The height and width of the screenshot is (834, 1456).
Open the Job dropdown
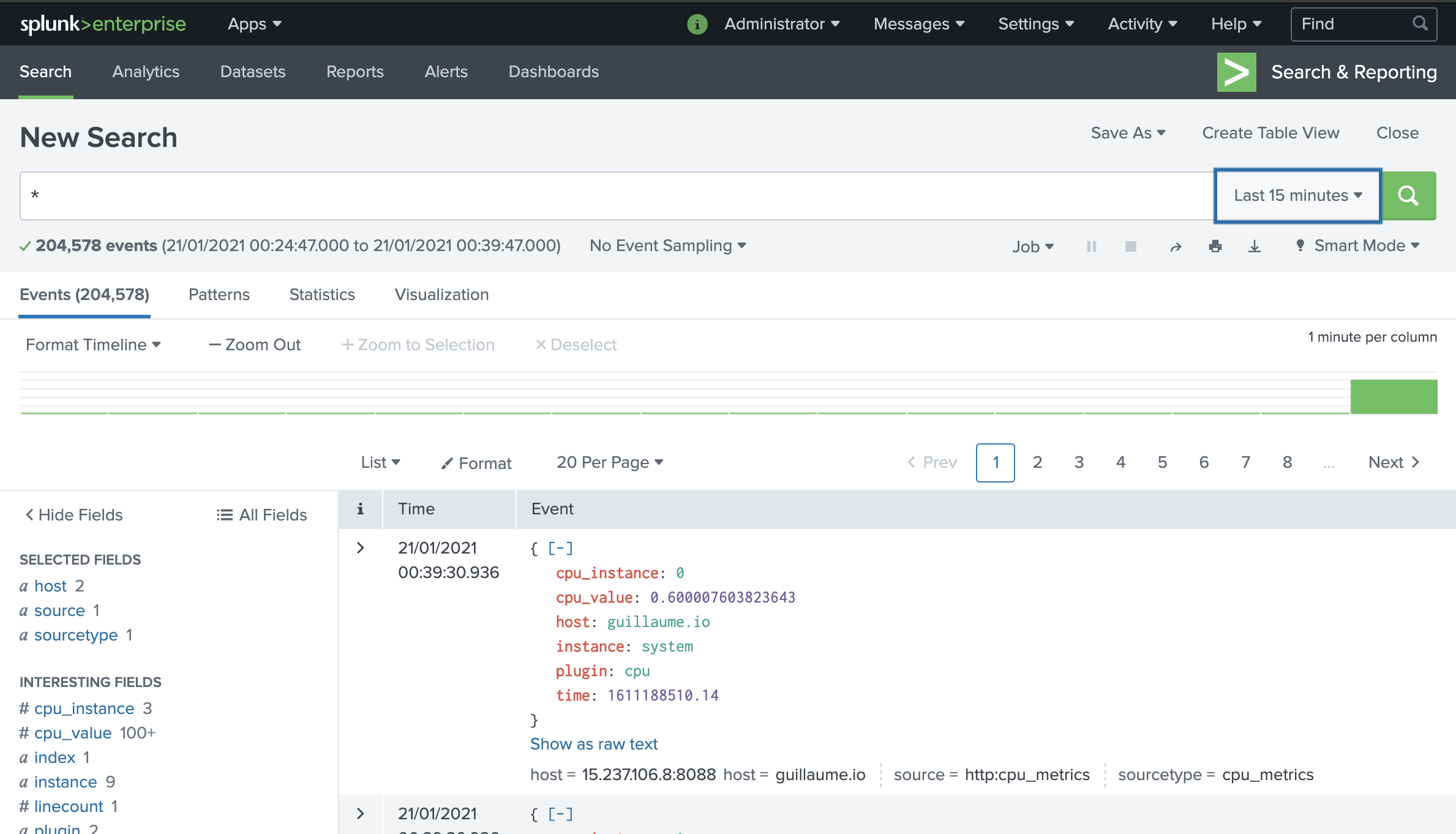(1032, 246)
